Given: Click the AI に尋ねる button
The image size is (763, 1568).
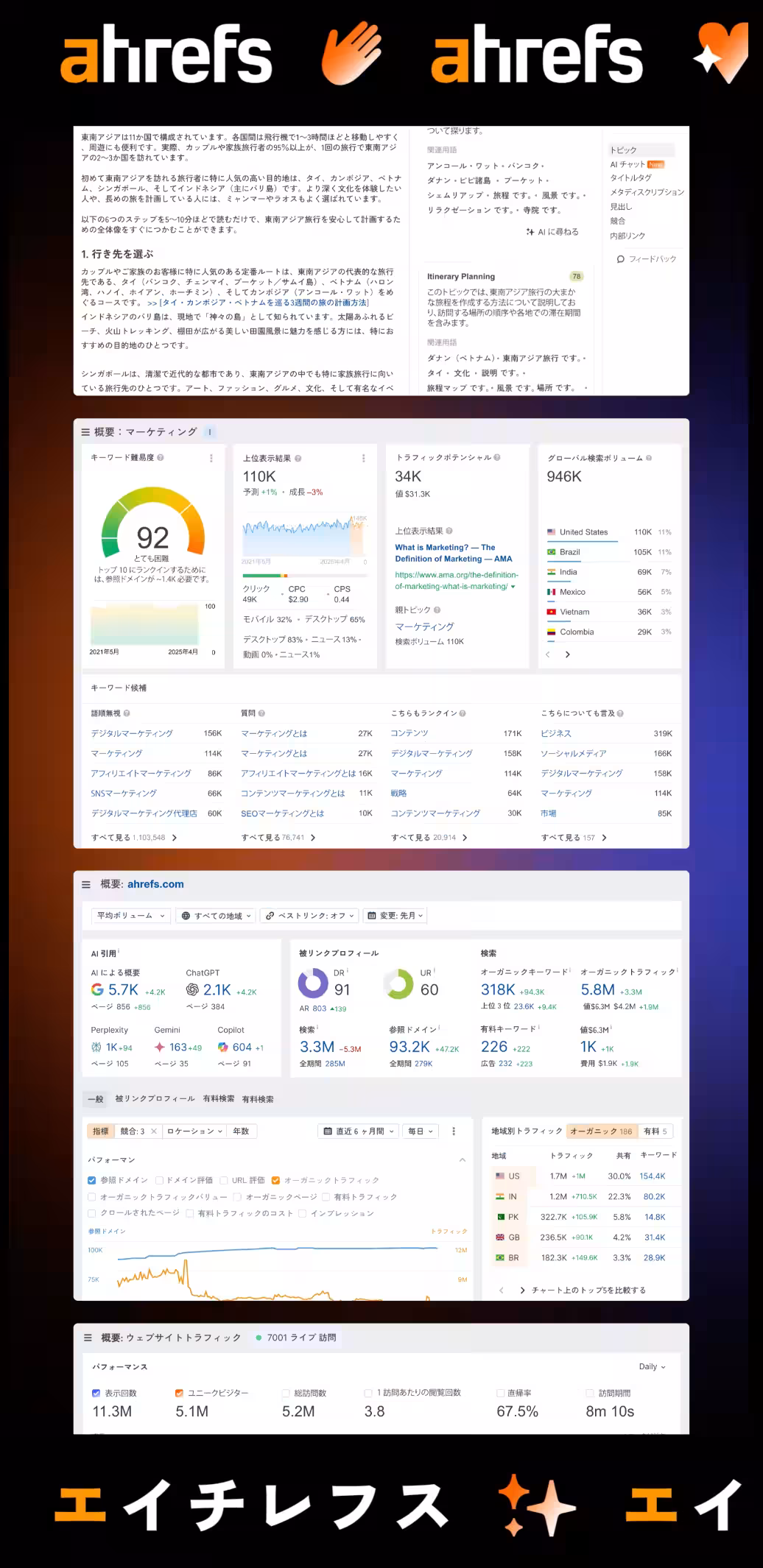Looking at the screenshot, I should (x=552, y=232).
